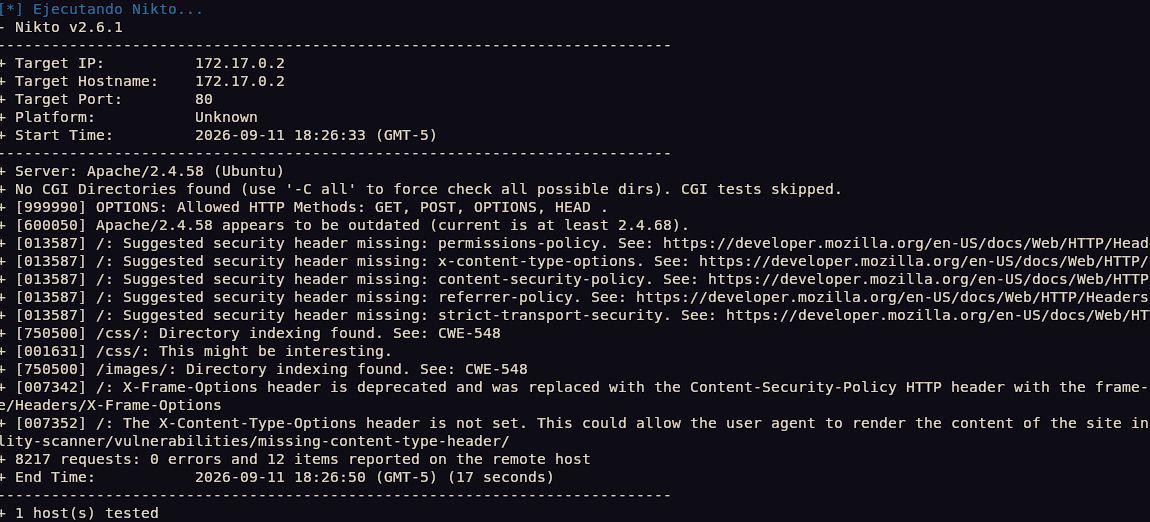Click the Target Port value 80
This screenshot has width=1150, height=522.
tap(204, 99)
